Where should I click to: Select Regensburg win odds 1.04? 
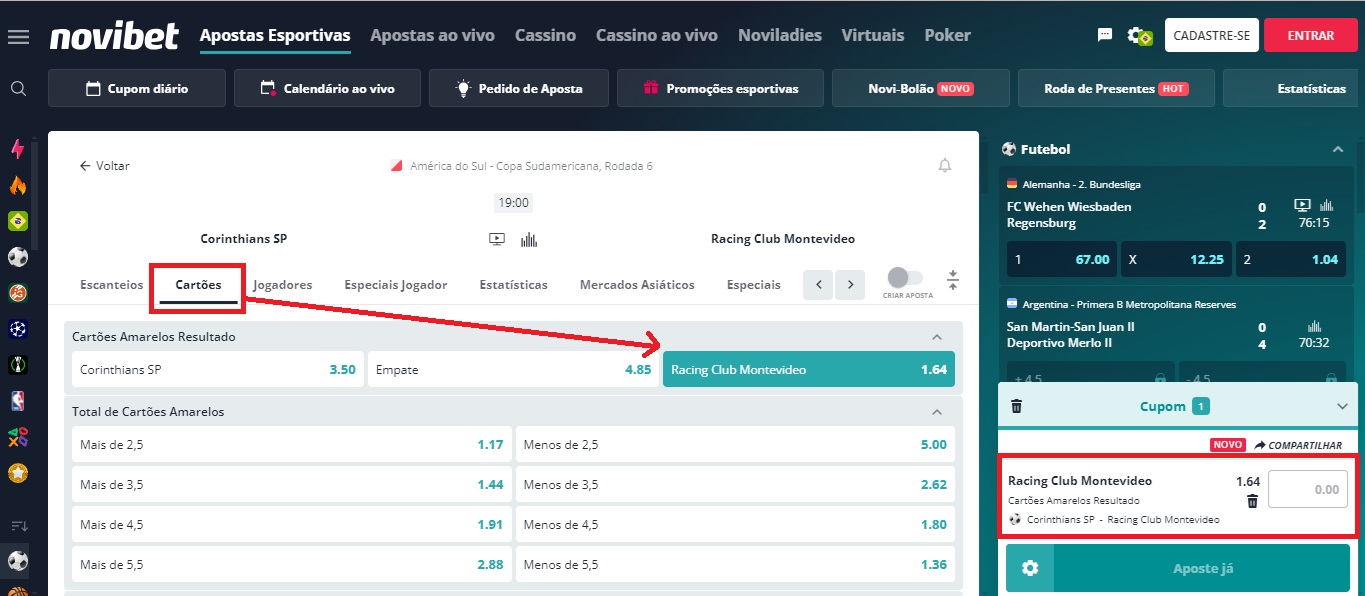click(1291, 259)
